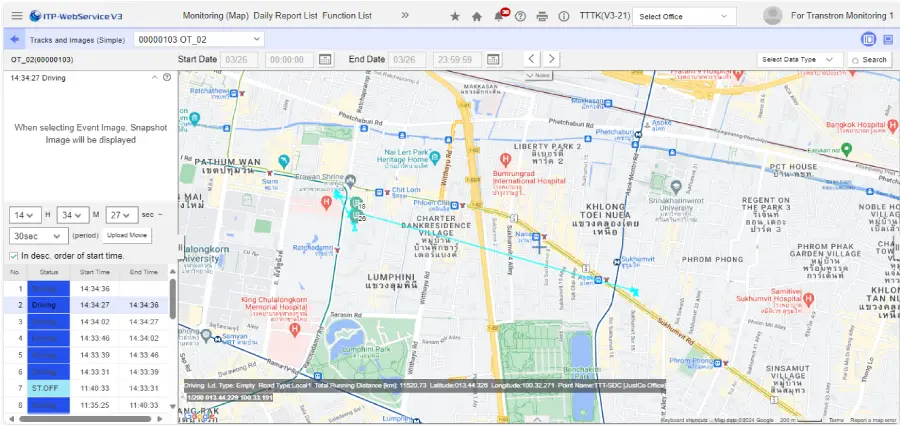This screenshot has height=425, width=900.
Task: Switch to split panel layout icon
Action: [x=868, y=40]
